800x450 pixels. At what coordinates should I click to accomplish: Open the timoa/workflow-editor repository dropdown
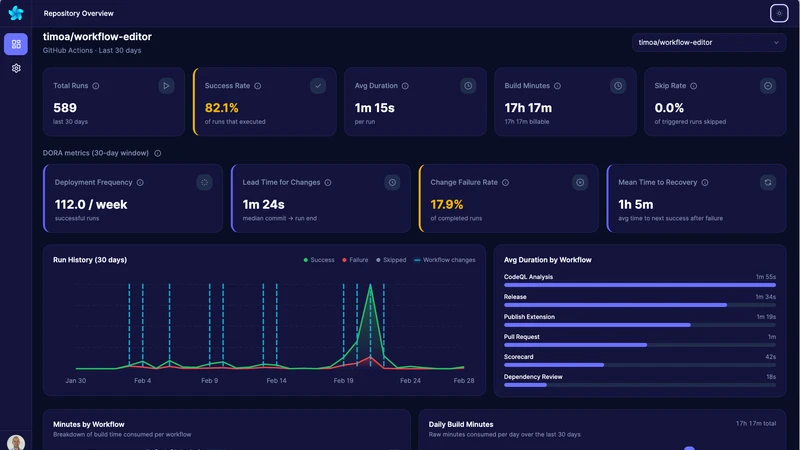[709, 42]
